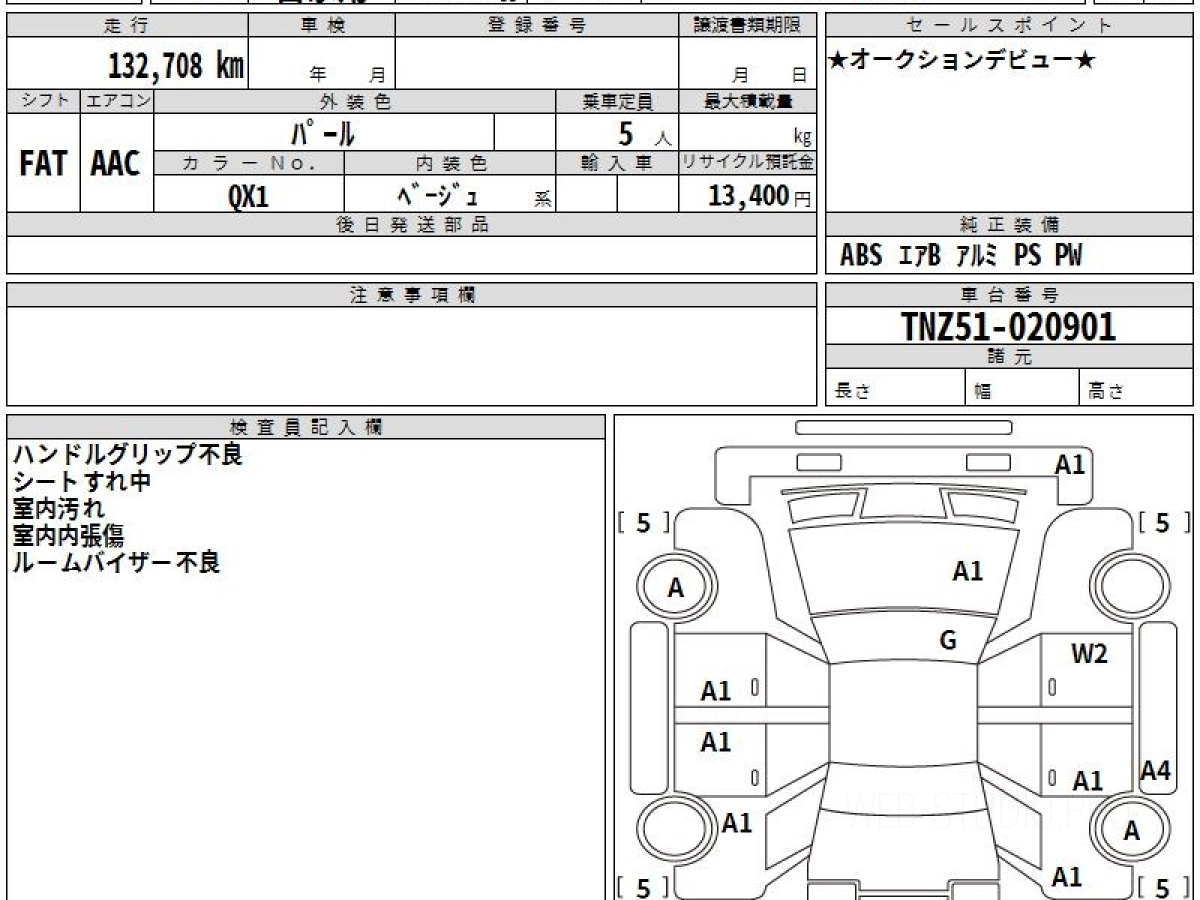Viewport: 1200px width, 900px height.
Task: Select the QX1 color code
Action: (x=248, y=196)
